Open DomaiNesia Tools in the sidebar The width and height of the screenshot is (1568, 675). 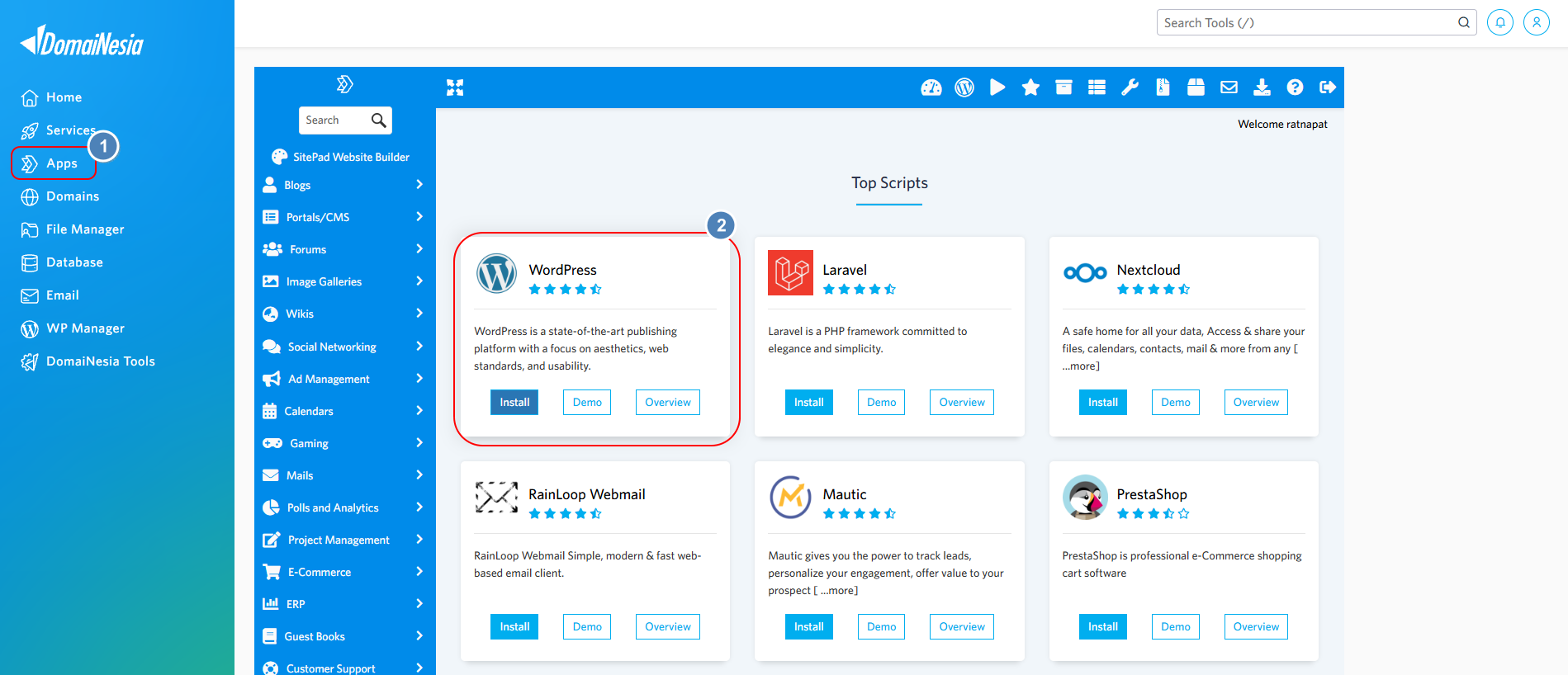pos(88,361)
